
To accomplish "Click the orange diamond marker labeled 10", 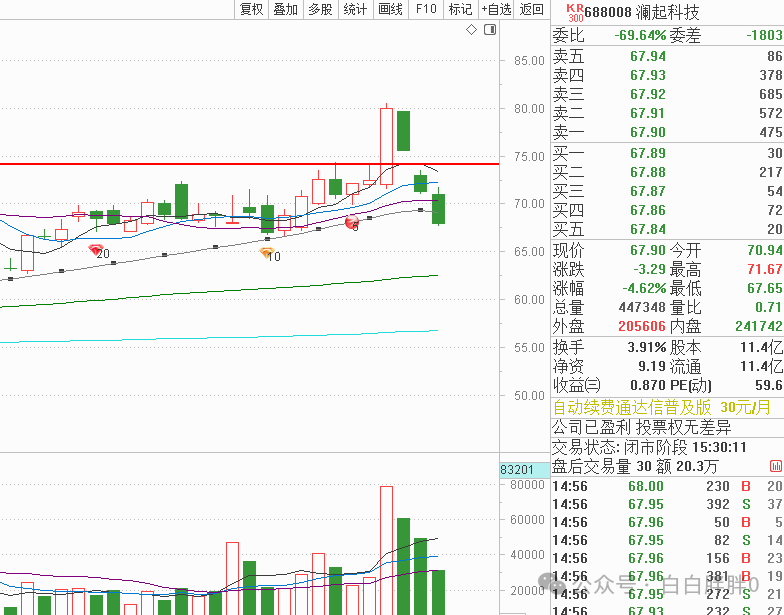I will tap(267, 252).
